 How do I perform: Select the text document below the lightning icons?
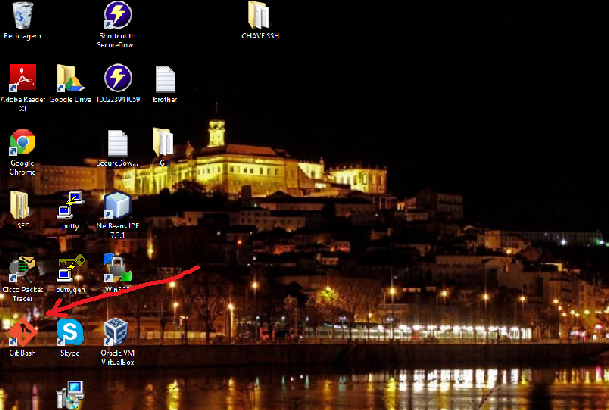click(117, 143)
